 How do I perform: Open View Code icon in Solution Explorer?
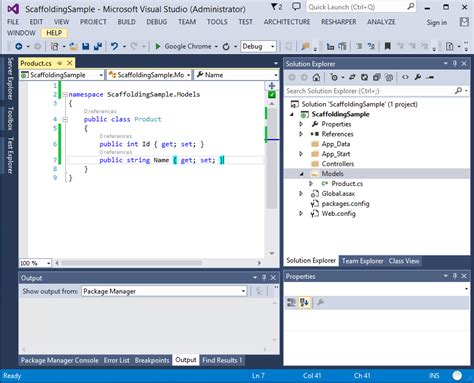[x=405, y=77]
